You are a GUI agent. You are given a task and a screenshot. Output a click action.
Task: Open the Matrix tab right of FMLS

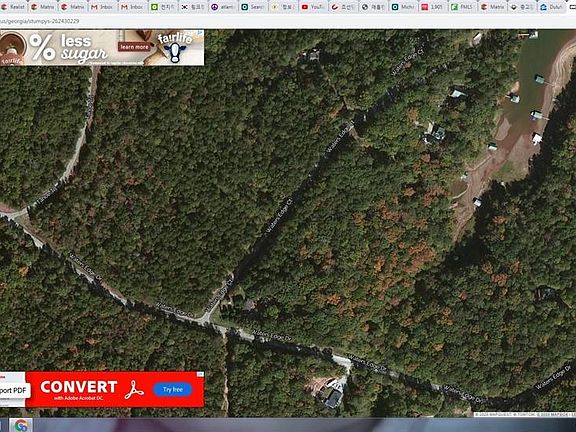493,7
